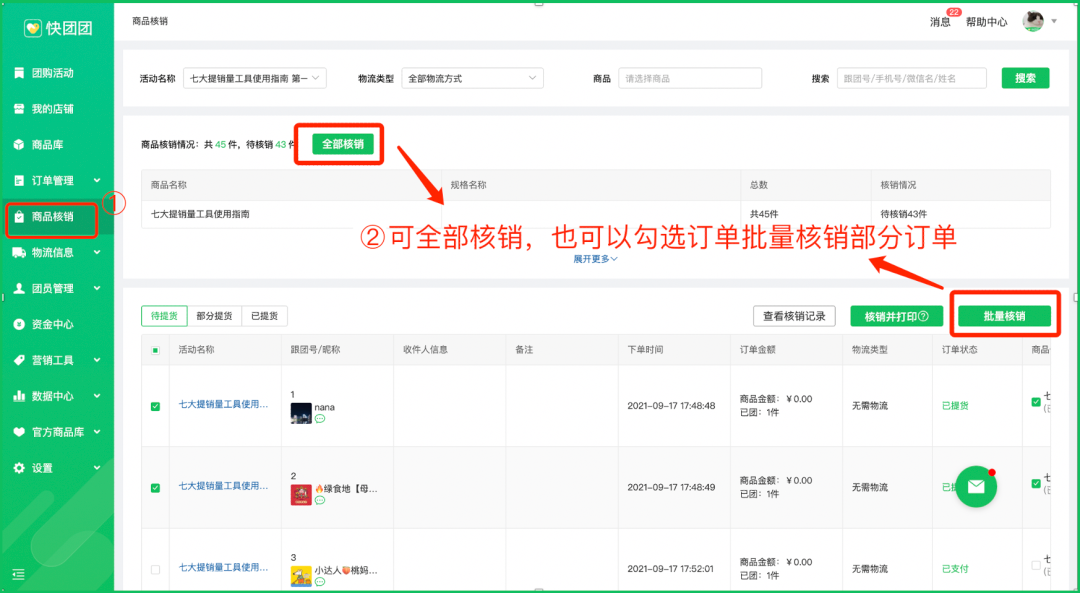Open the 活动名称 dropdown
1080x593 pixels.
coord(255,78)
